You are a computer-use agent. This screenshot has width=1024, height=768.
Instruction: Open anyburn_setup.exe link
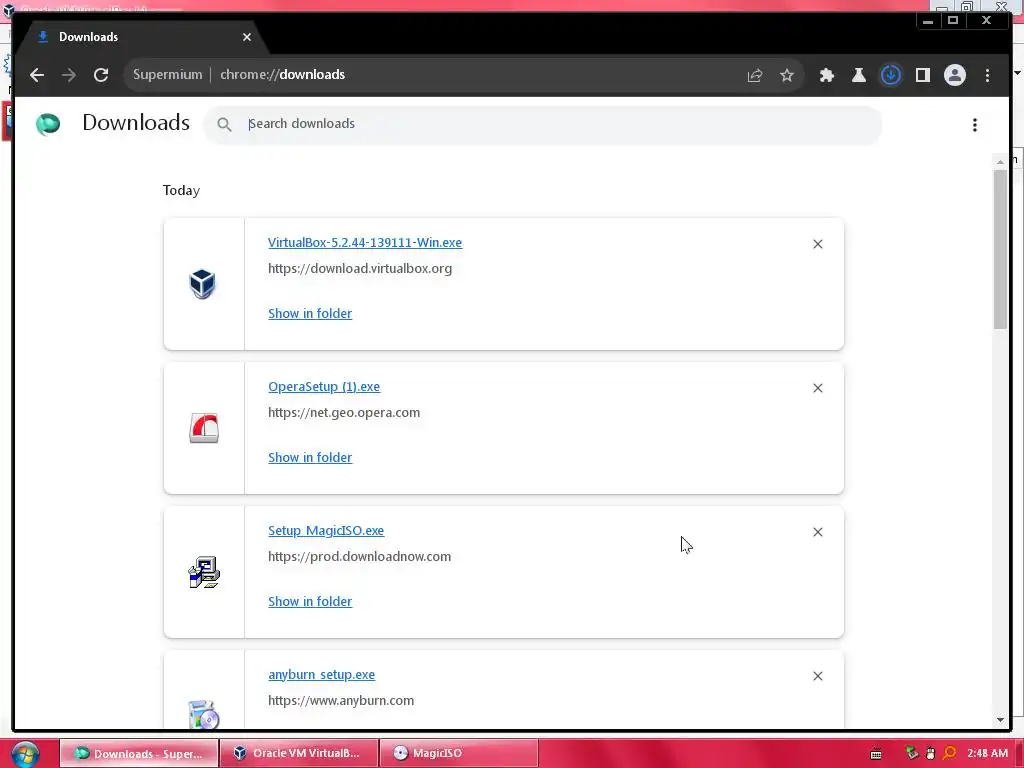tap(321, 675)
